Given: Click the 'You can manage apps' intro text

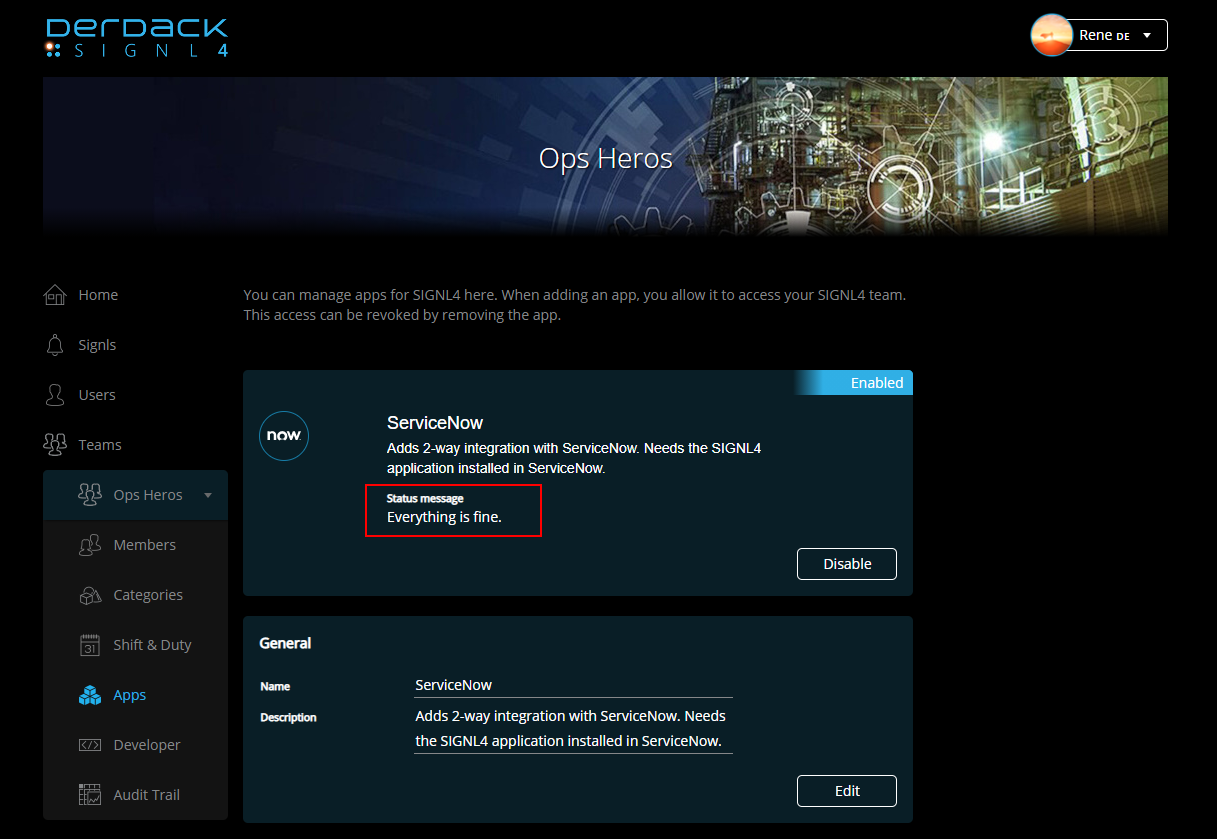Looking at the screenshot, I should 575,305.
